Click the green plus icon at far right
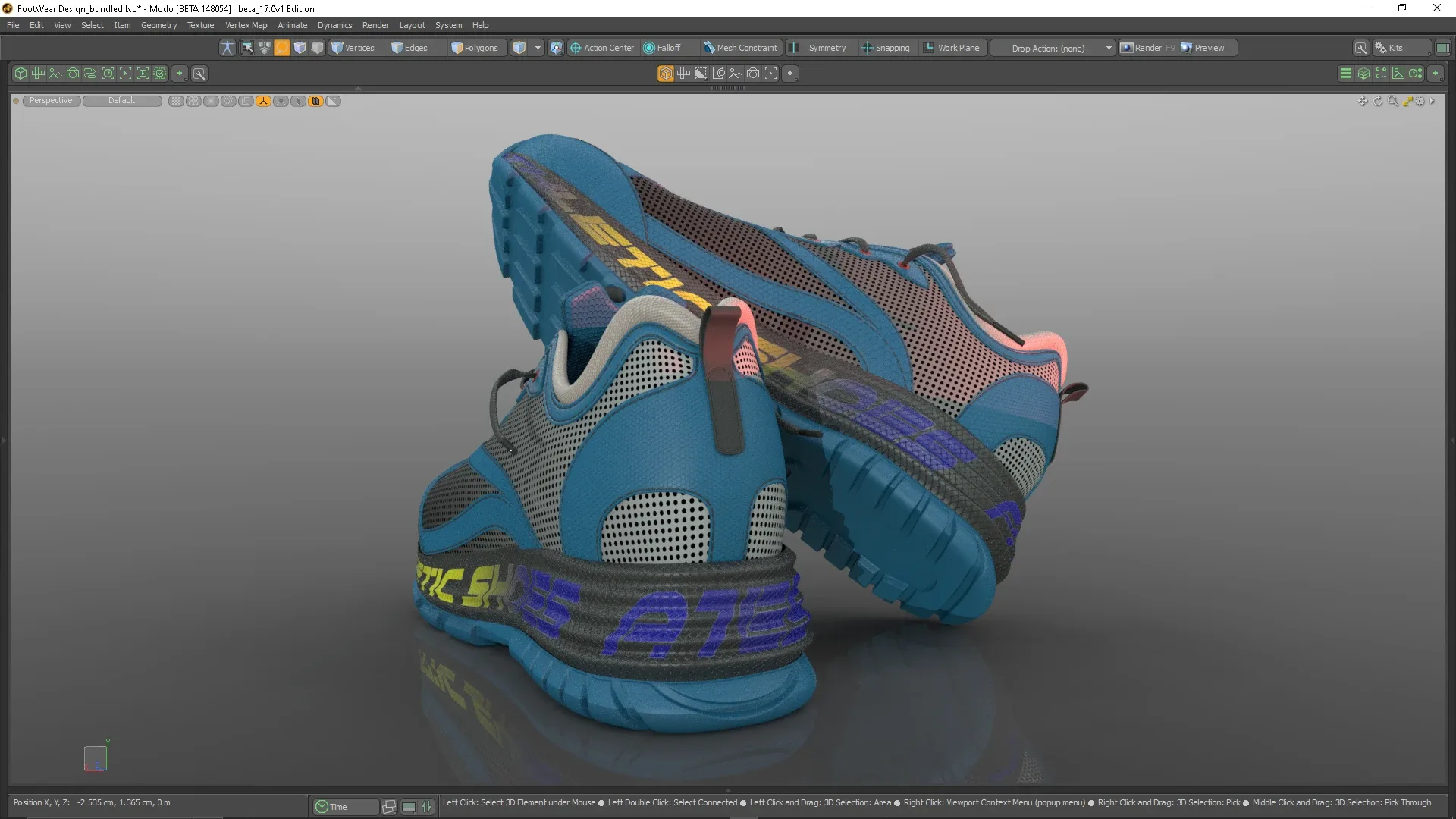The height and width of the screenshot is (819, 1456). (1436, 74)
